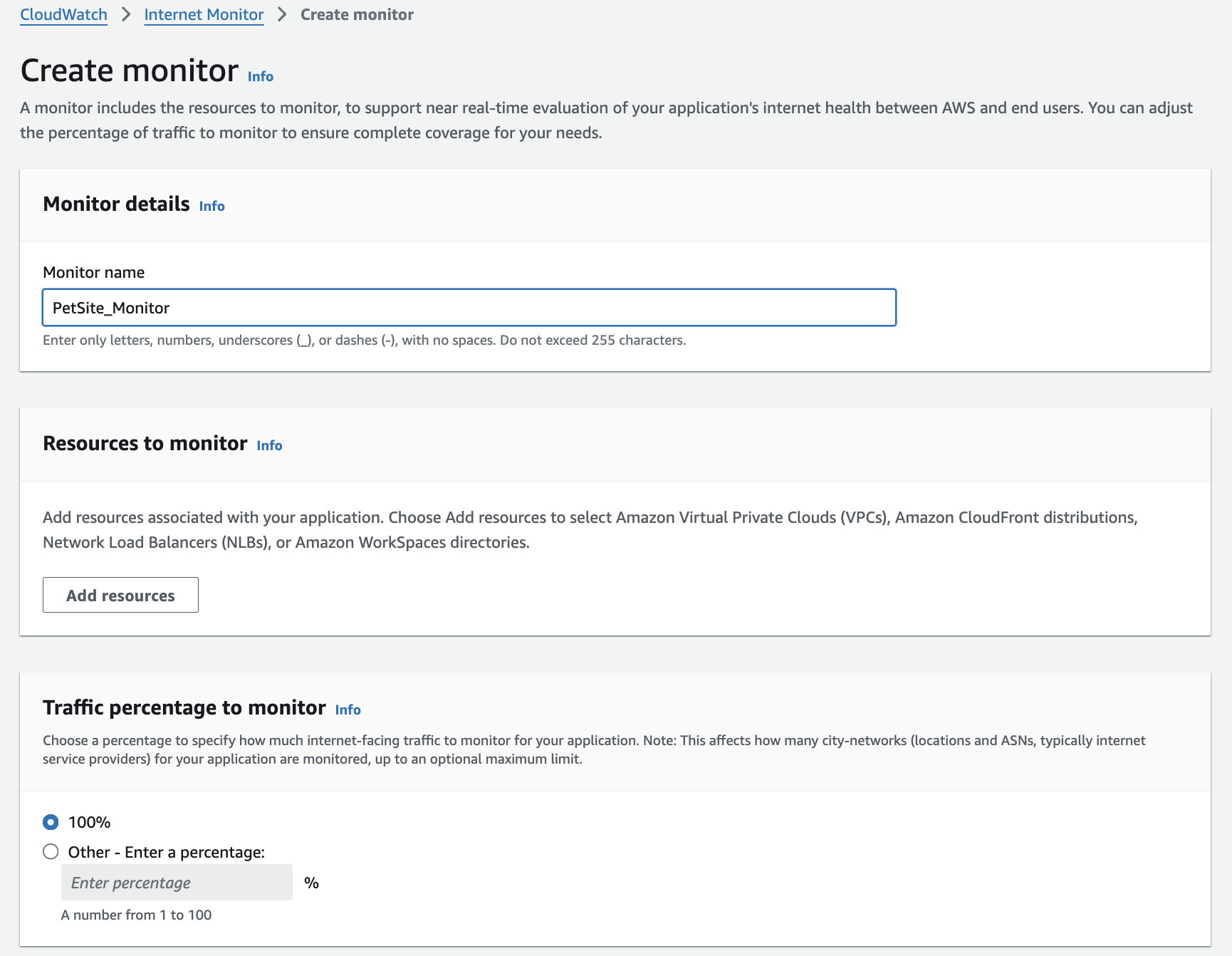
Task: Select the PetSite_Monitor text in the name field
Action: click(x=110, y=308)
